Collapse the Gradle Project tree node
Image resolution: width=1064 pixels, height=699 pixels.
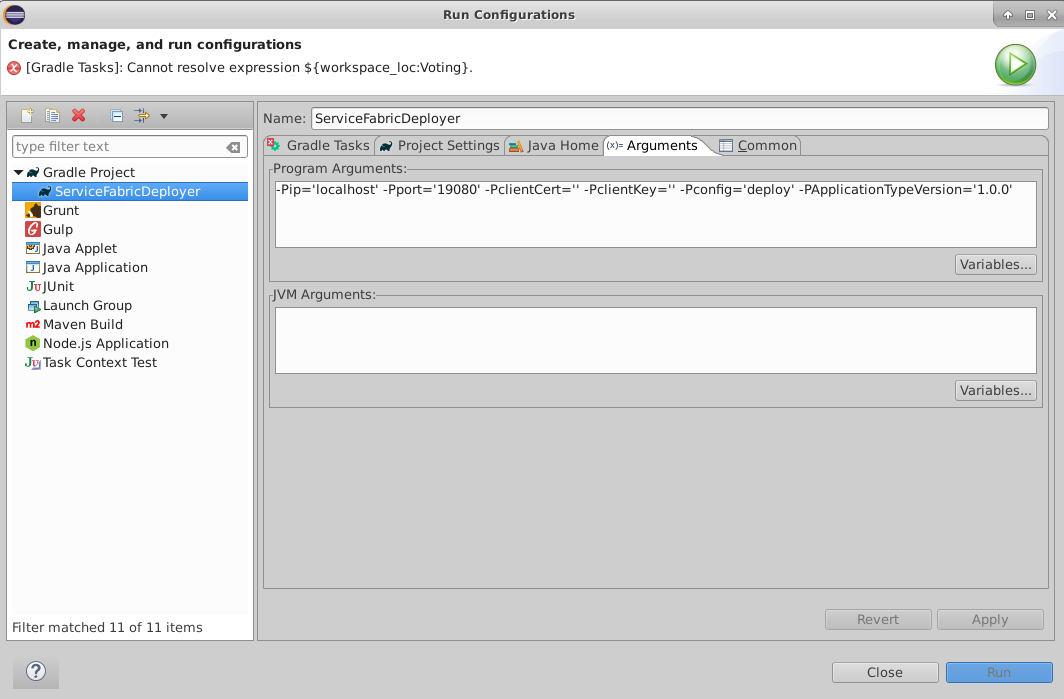pos(17,172)
